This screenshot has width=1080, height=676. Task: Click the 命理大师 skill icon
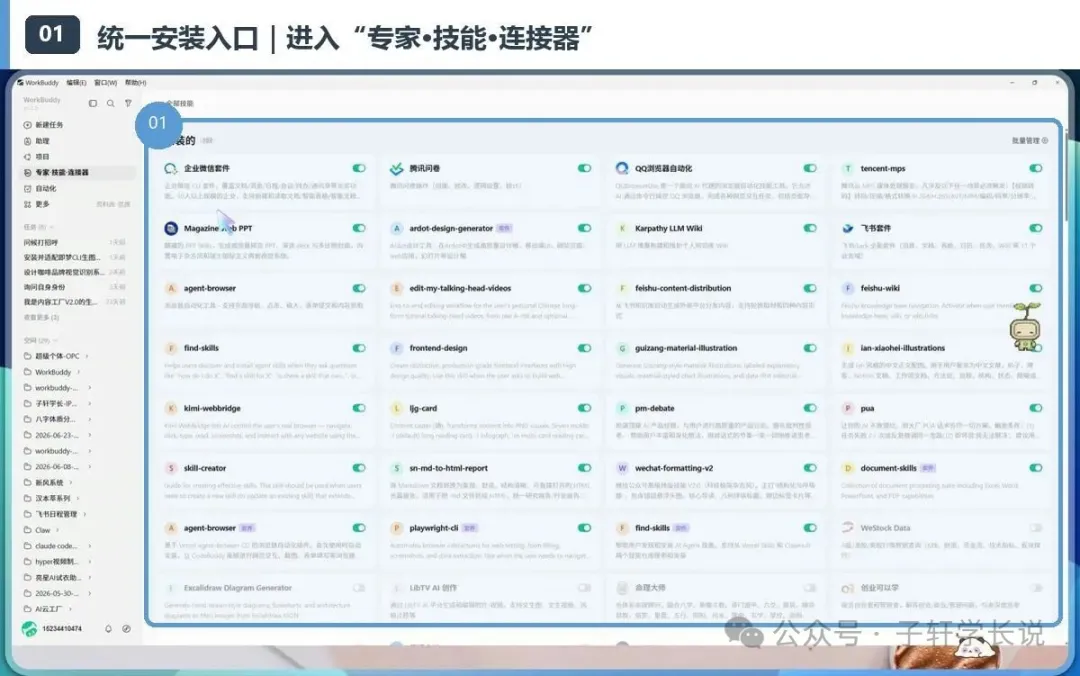click(x=622, y=588)
